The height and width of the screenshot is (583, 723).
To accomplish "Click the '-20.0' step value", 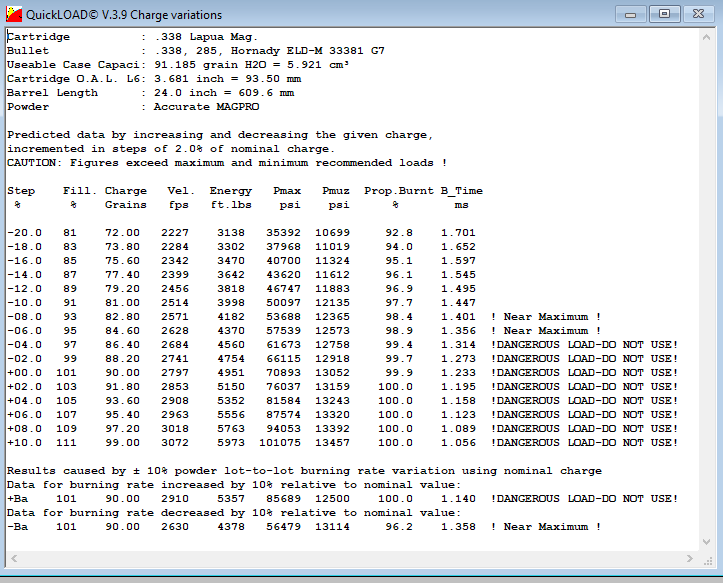I will pyautogui.click(x=24, y=232).
